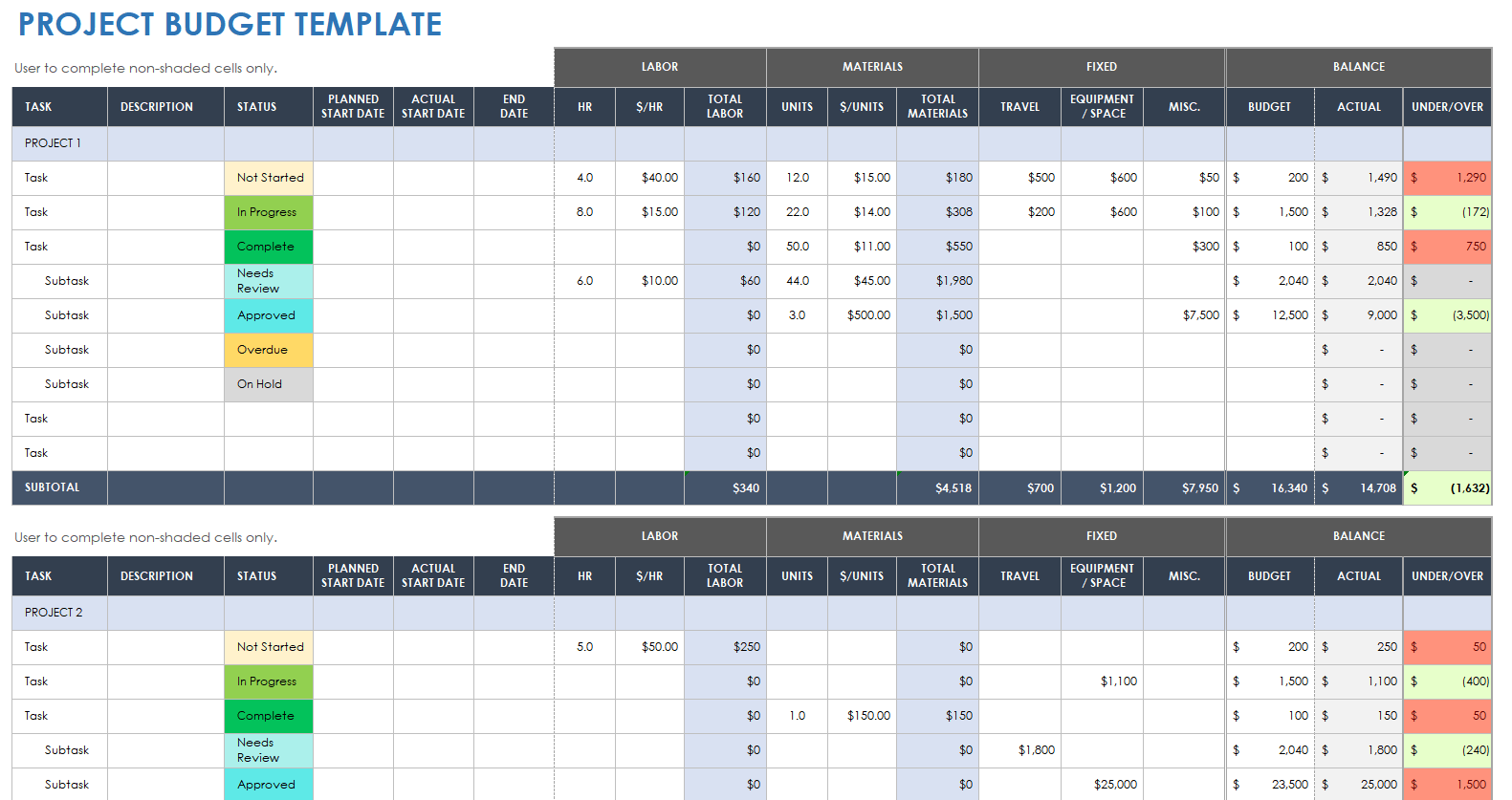1512x800 pixels.
Task: Click the 'PROJECT 1' label cell
Action: pos(59,143)
